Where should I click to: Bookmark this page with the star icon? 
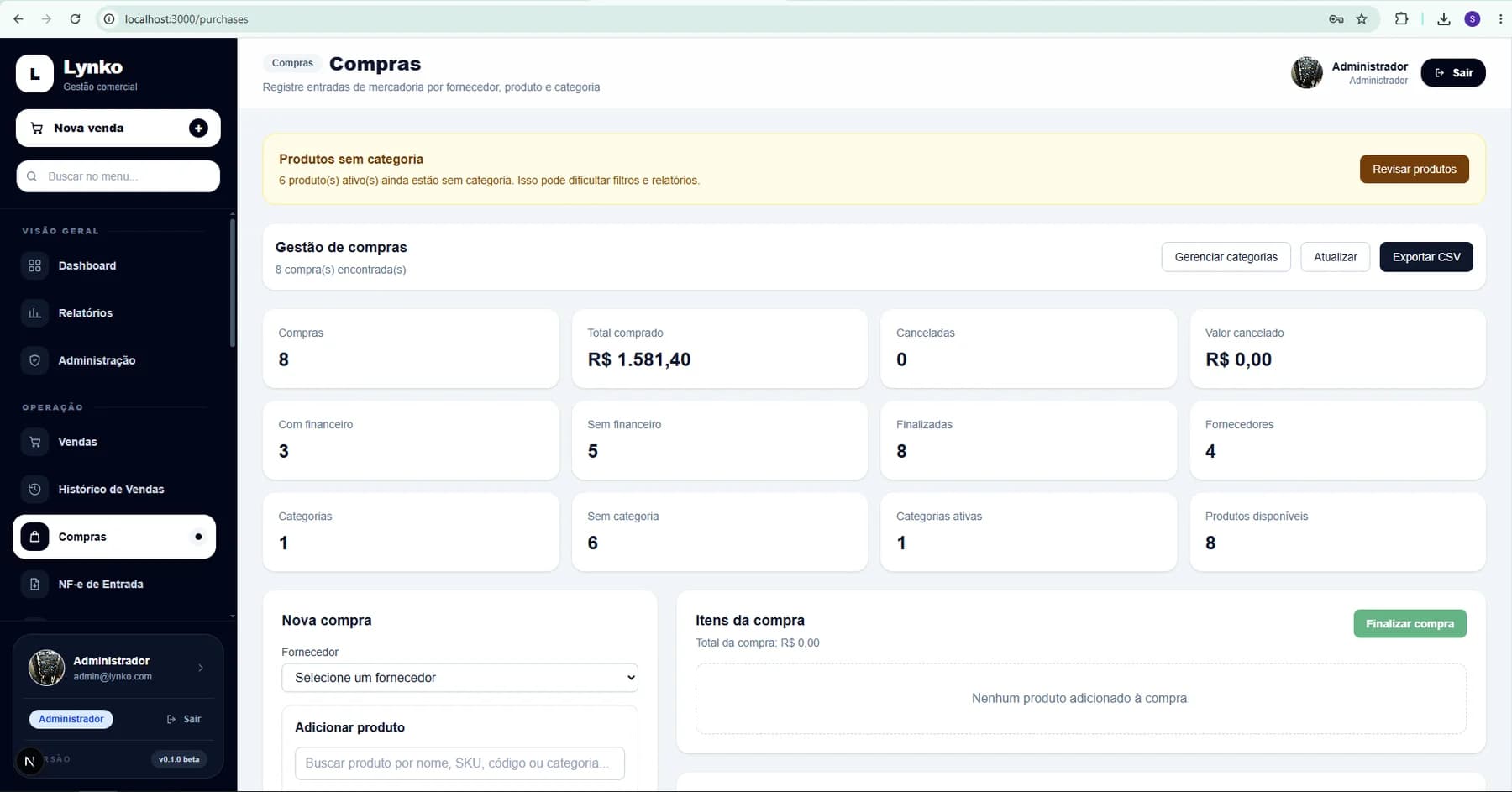(x=1362, y=18)
